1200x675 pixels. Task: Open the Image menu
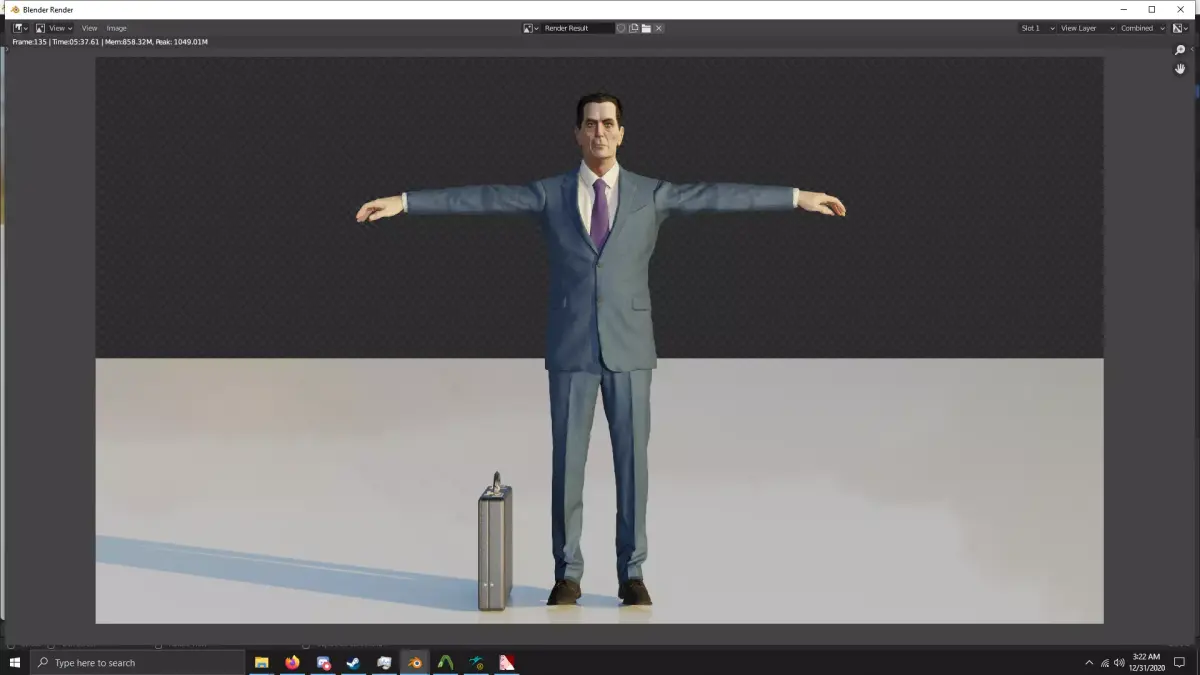click(117, 28)
